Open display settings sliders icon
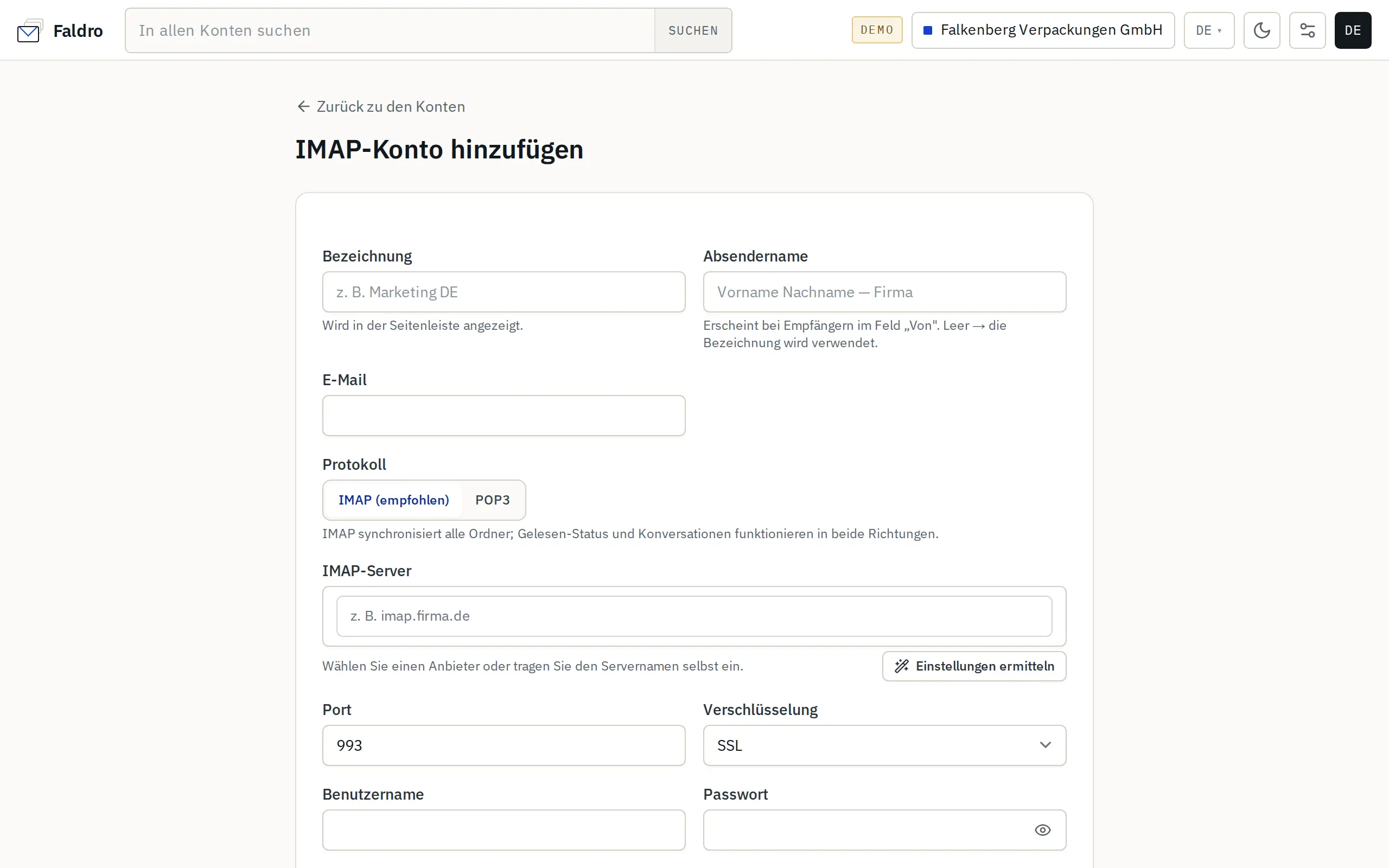This screenshot has width=1389, height=868. pos(1307,30)
